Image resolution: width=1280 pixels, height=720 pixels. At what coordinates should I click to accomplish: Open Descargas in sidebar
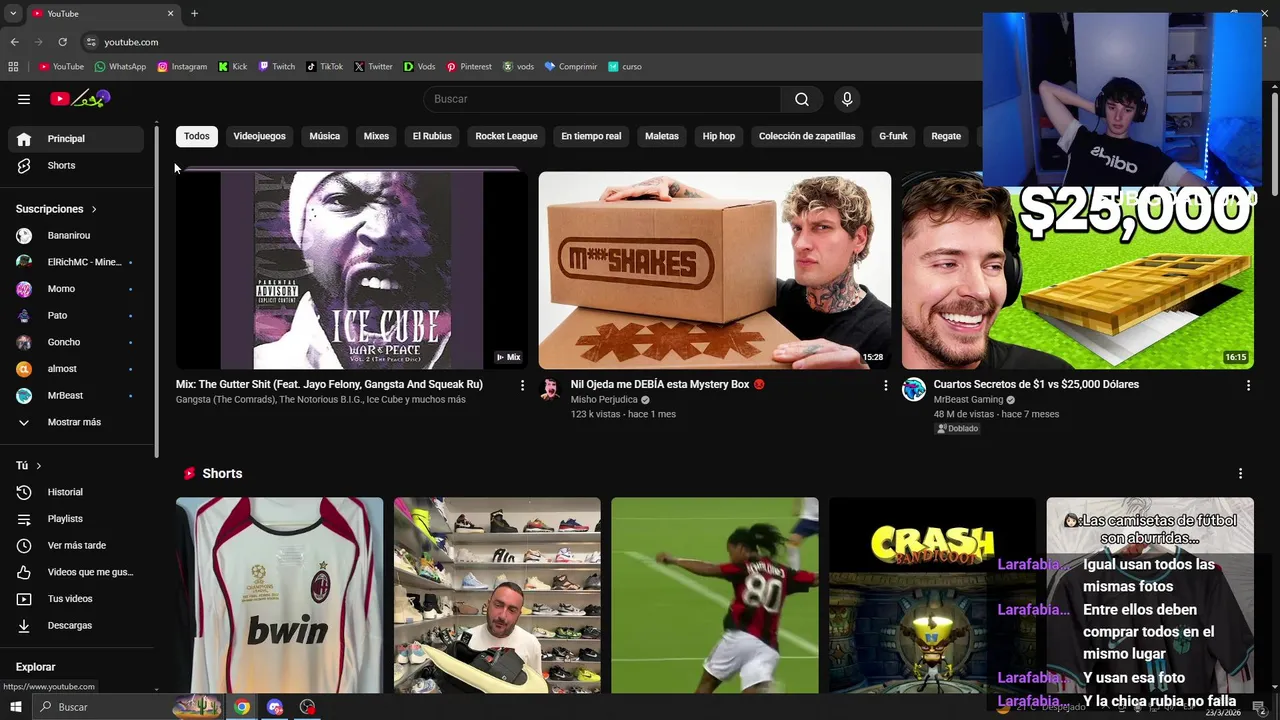coord(76,625)
